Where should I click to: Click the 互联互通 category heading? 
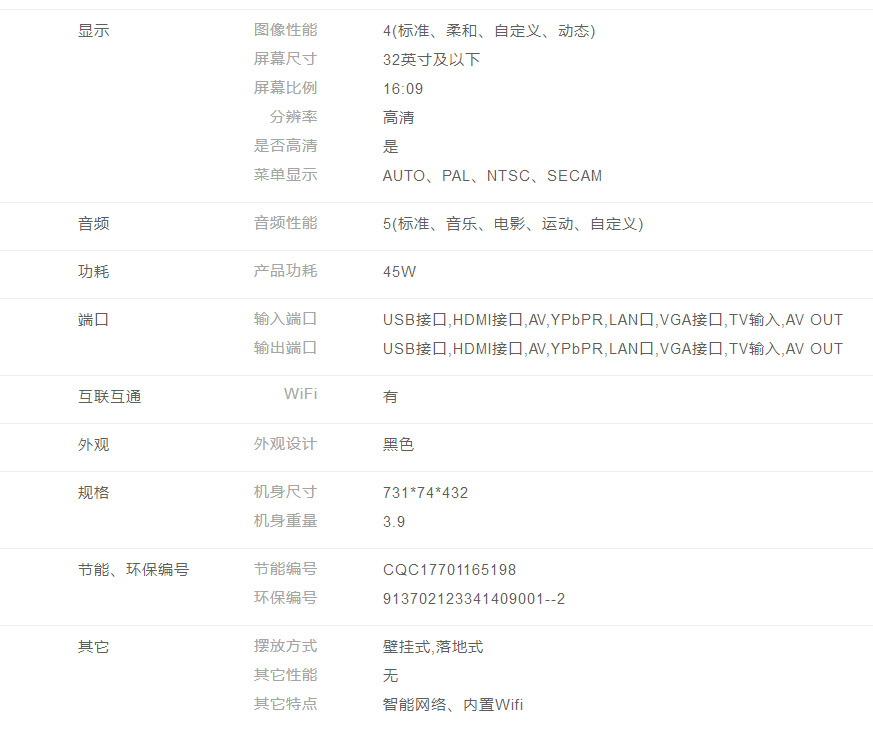click(109, 397)
